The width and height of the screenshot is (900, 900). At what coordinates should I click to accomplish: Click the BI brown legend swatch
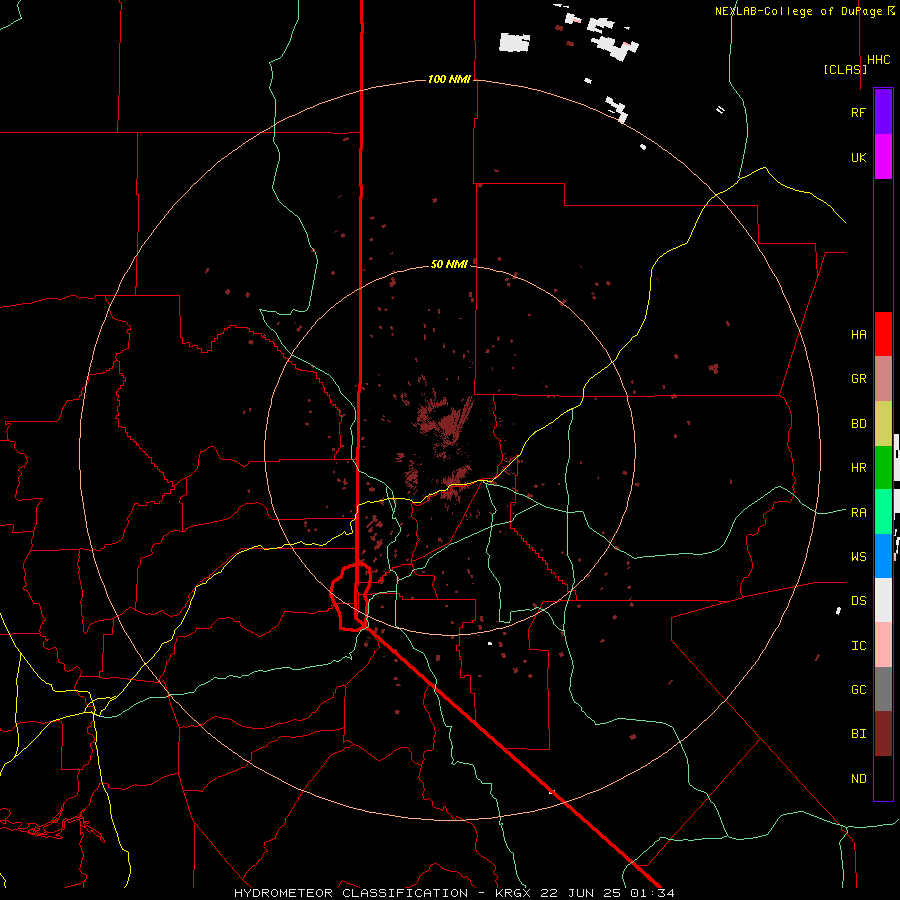tap(883, 734)
